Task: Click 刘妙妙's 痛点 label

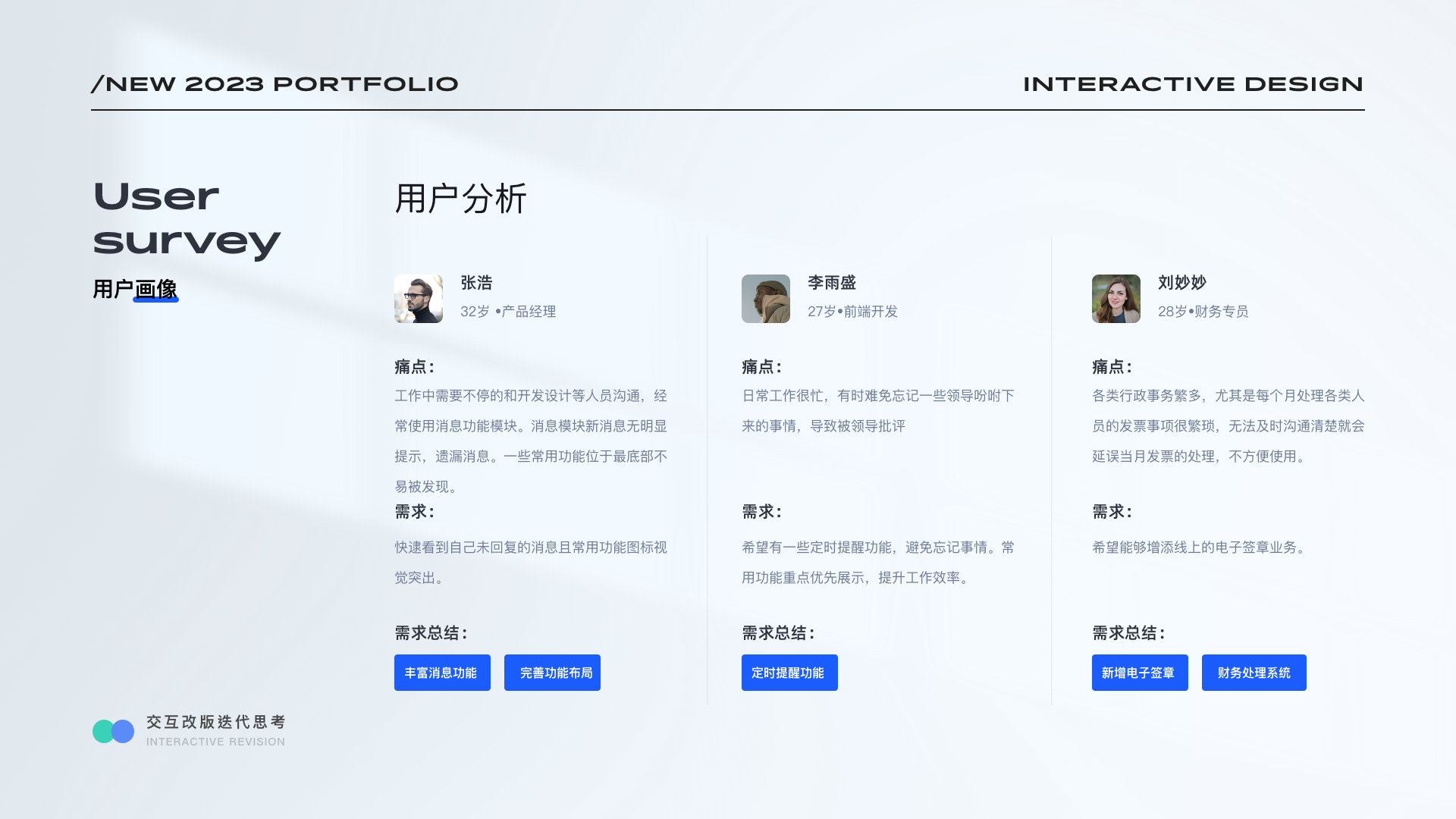Action: point(1112,367)
